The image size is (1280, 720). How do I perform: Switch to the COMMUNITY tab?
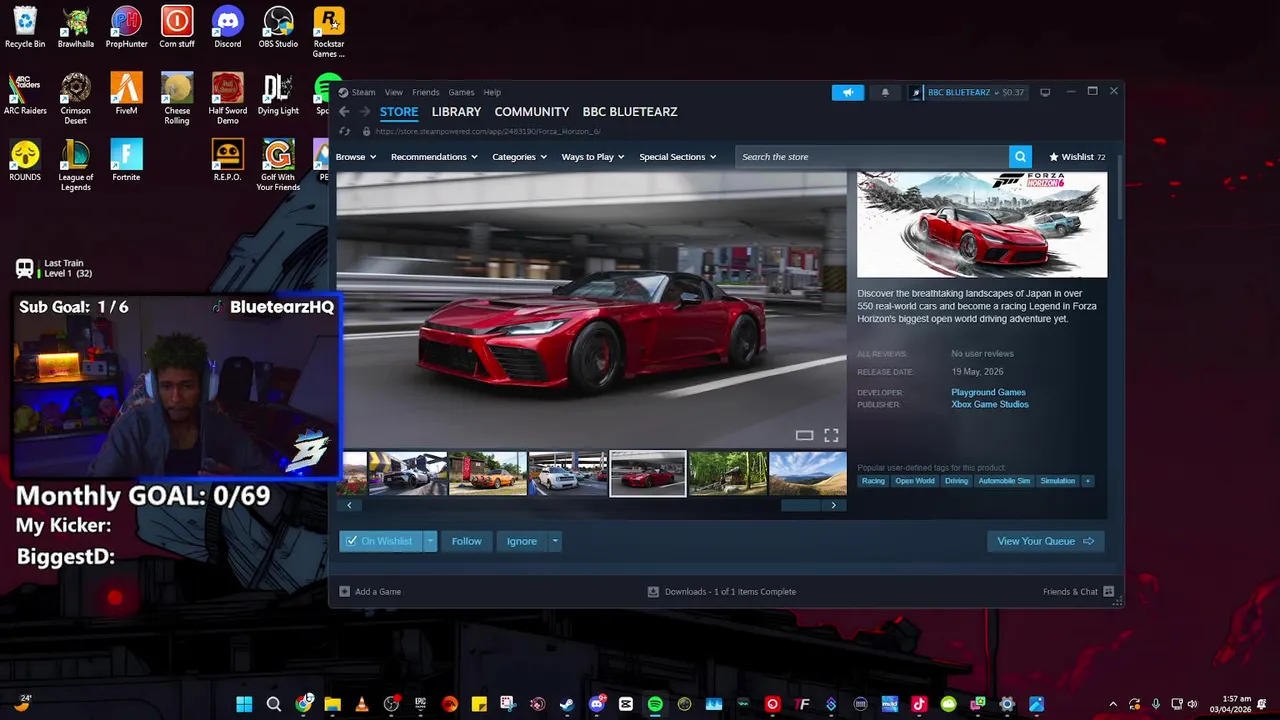[532, 112]
